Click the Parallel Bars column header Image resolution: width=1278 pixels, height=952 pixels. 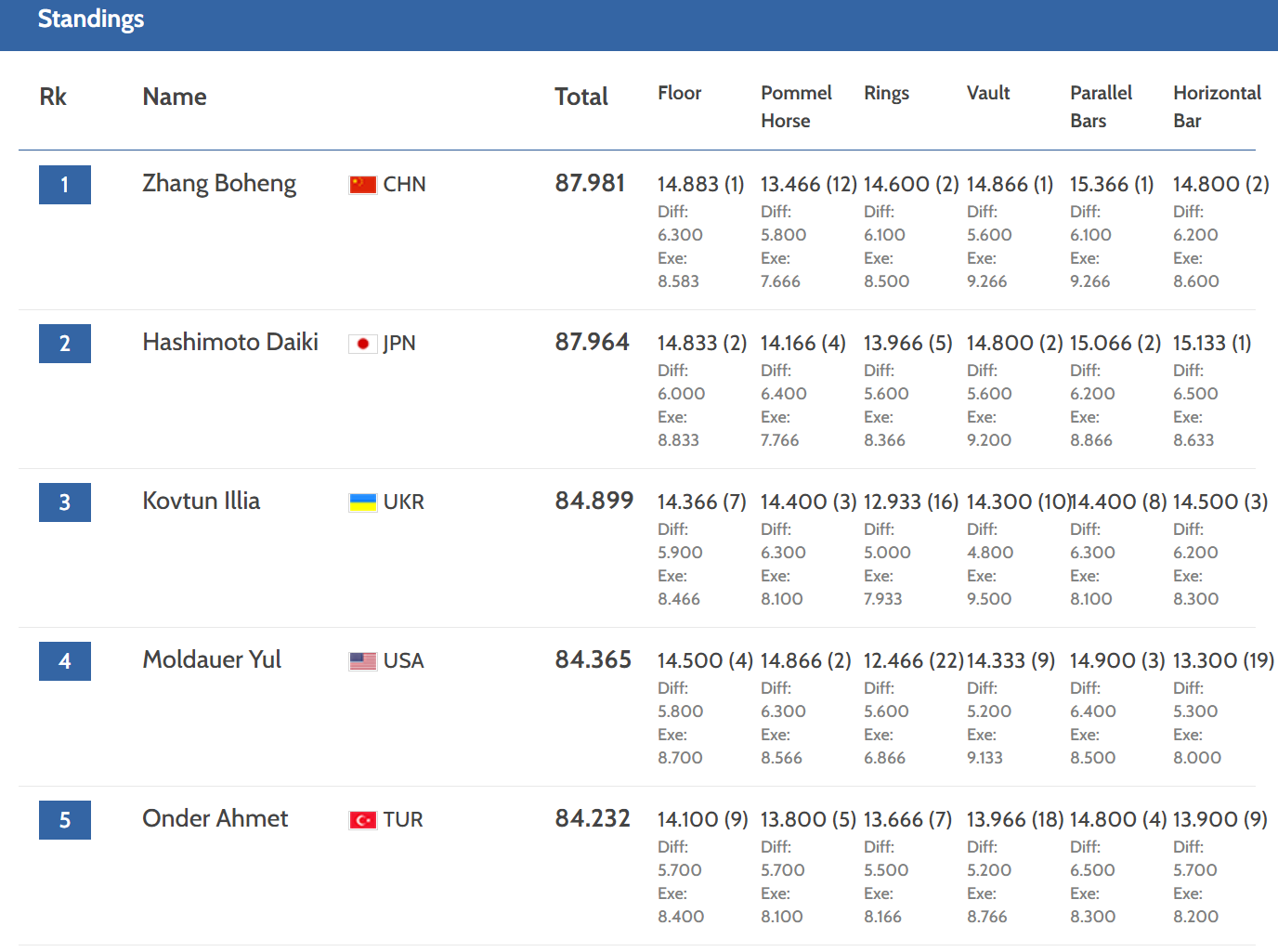tap(1101, 107)
